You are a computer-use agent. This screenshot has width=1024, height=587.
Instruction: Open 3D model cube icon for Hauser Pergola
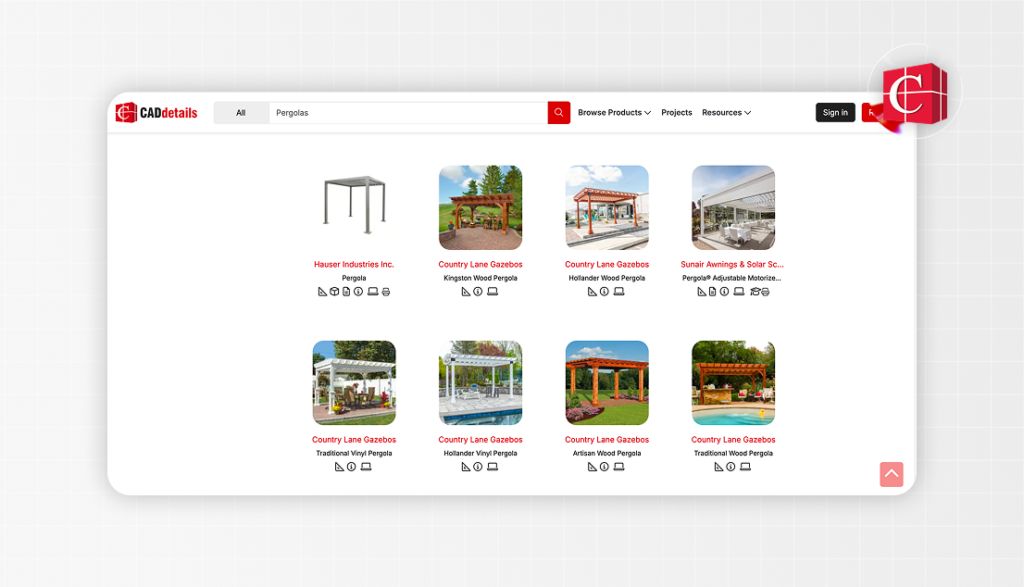[x=334, y=292]
